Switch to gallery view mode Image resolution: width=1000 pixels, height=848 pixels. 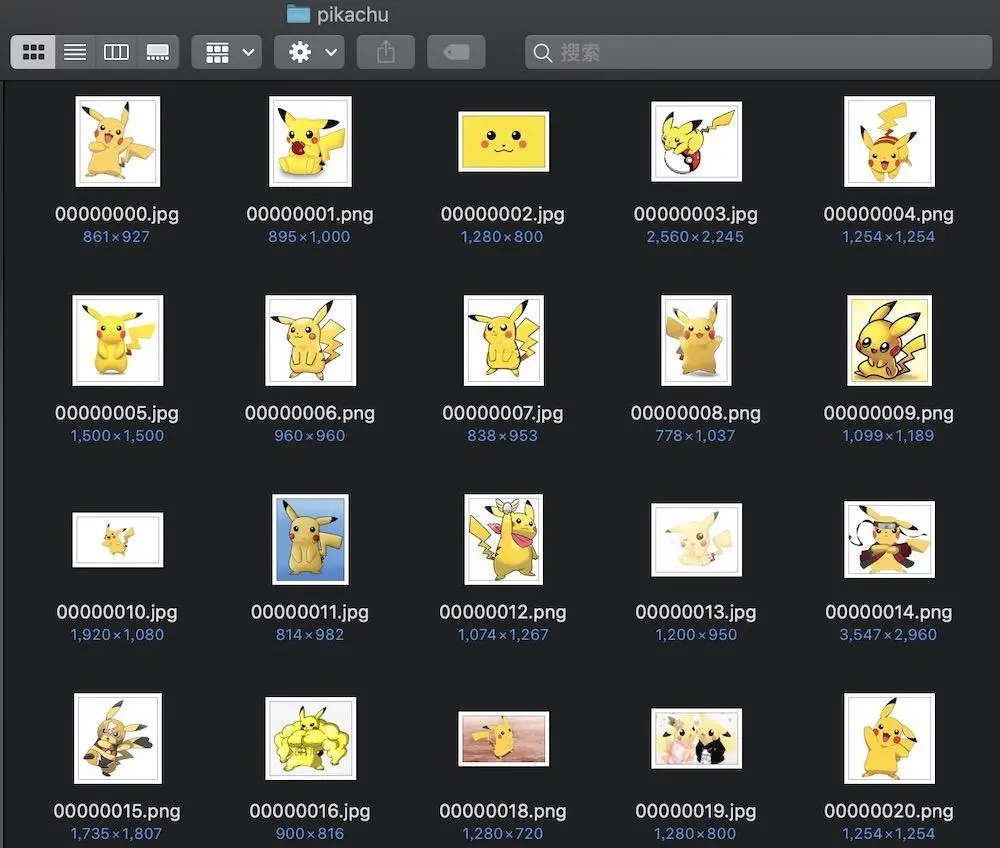pyautogui.click(x=158, y=52)
